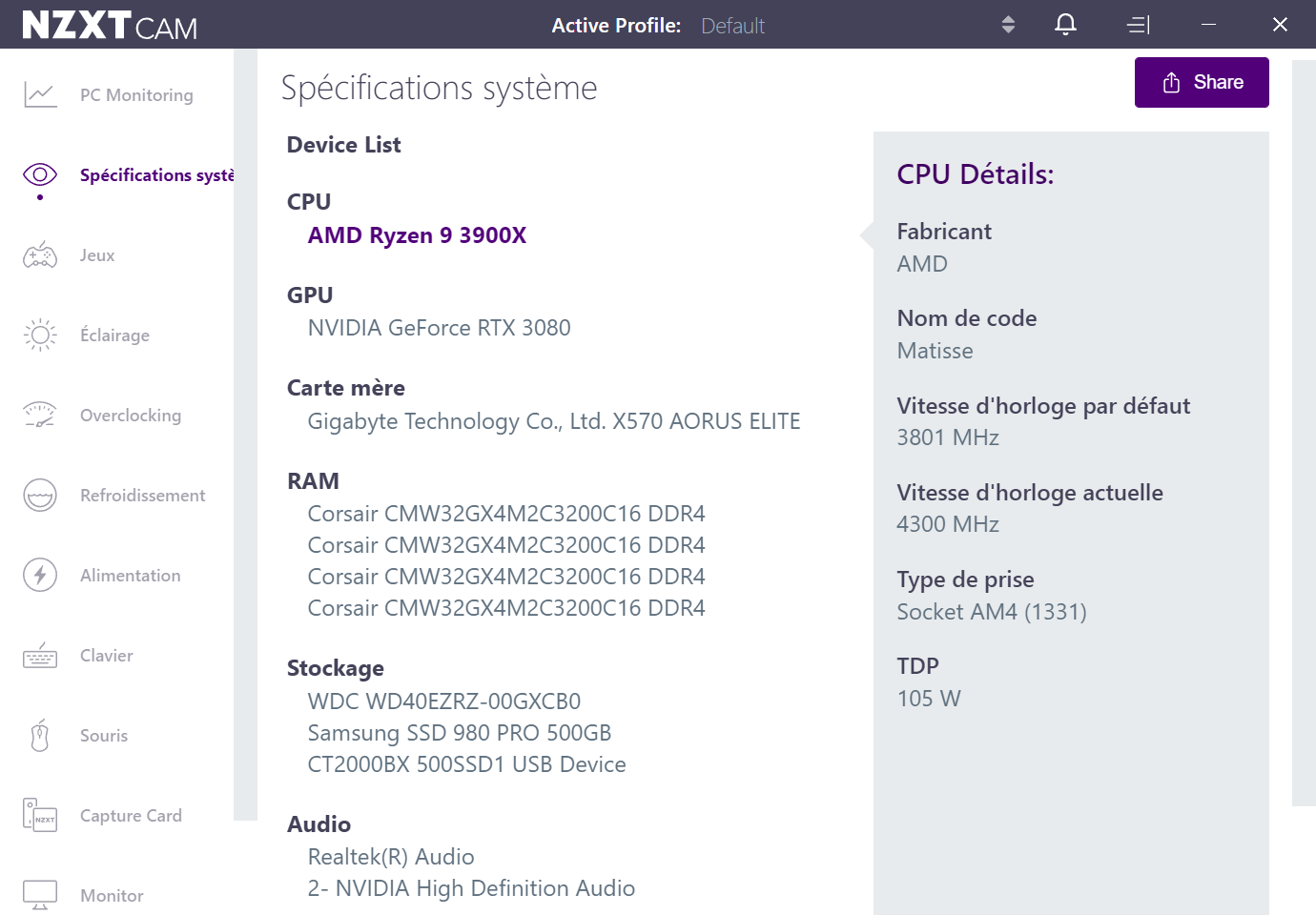Viewport: 1316px width, 915px height.
Task: Click the Share button
Action: 1202,82
